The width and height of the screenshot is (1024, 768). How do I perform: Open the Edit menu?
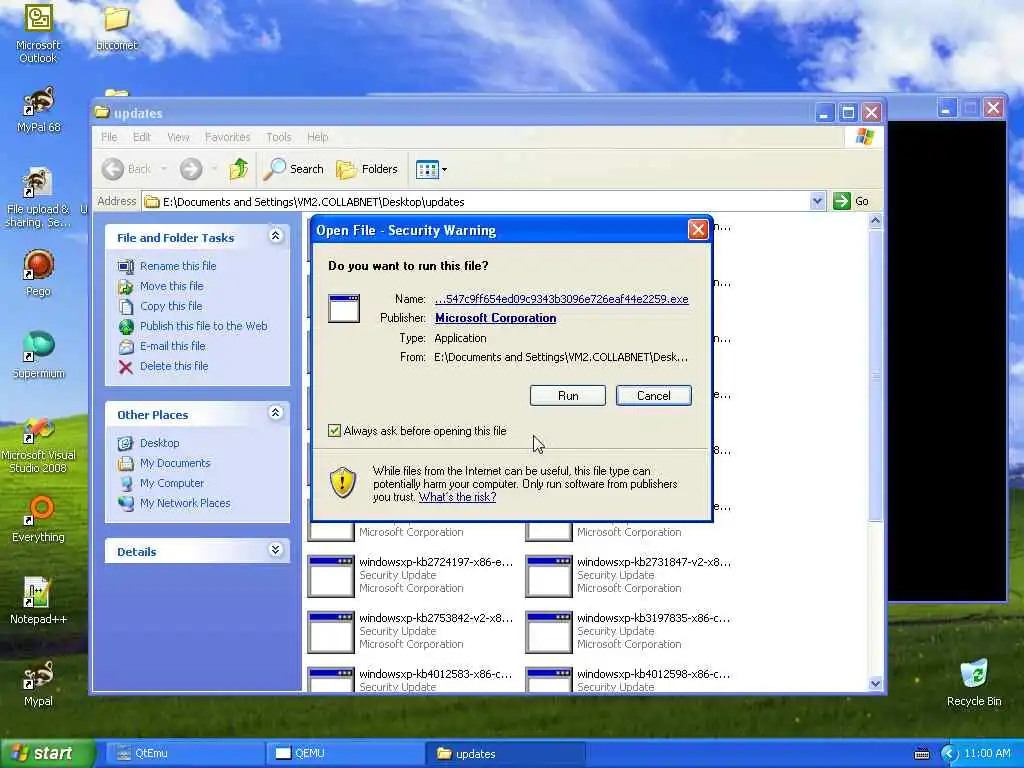point(142,137)
